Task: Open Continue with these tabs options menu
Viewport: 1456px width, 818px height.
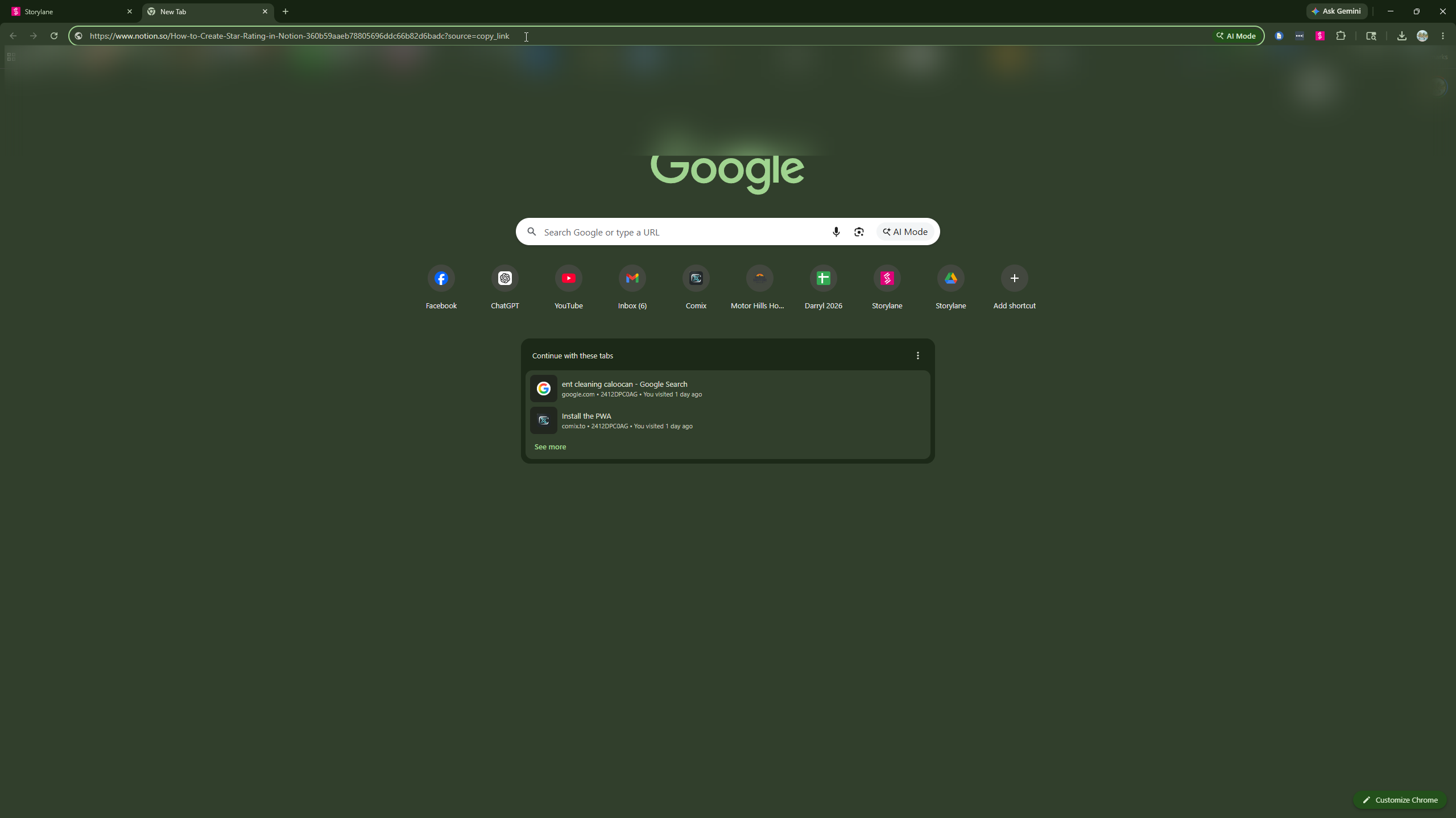Action: pos(917,356)
